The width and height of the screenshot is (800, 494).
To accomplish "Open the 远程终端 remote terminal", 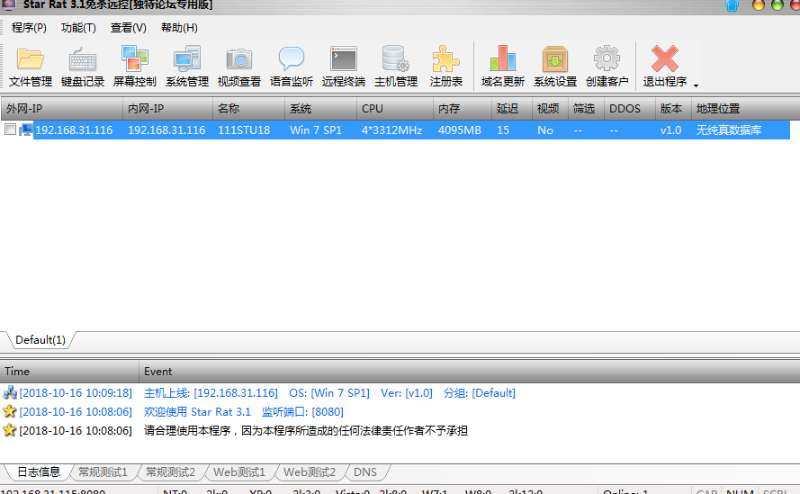I will [x=343, y=67].
